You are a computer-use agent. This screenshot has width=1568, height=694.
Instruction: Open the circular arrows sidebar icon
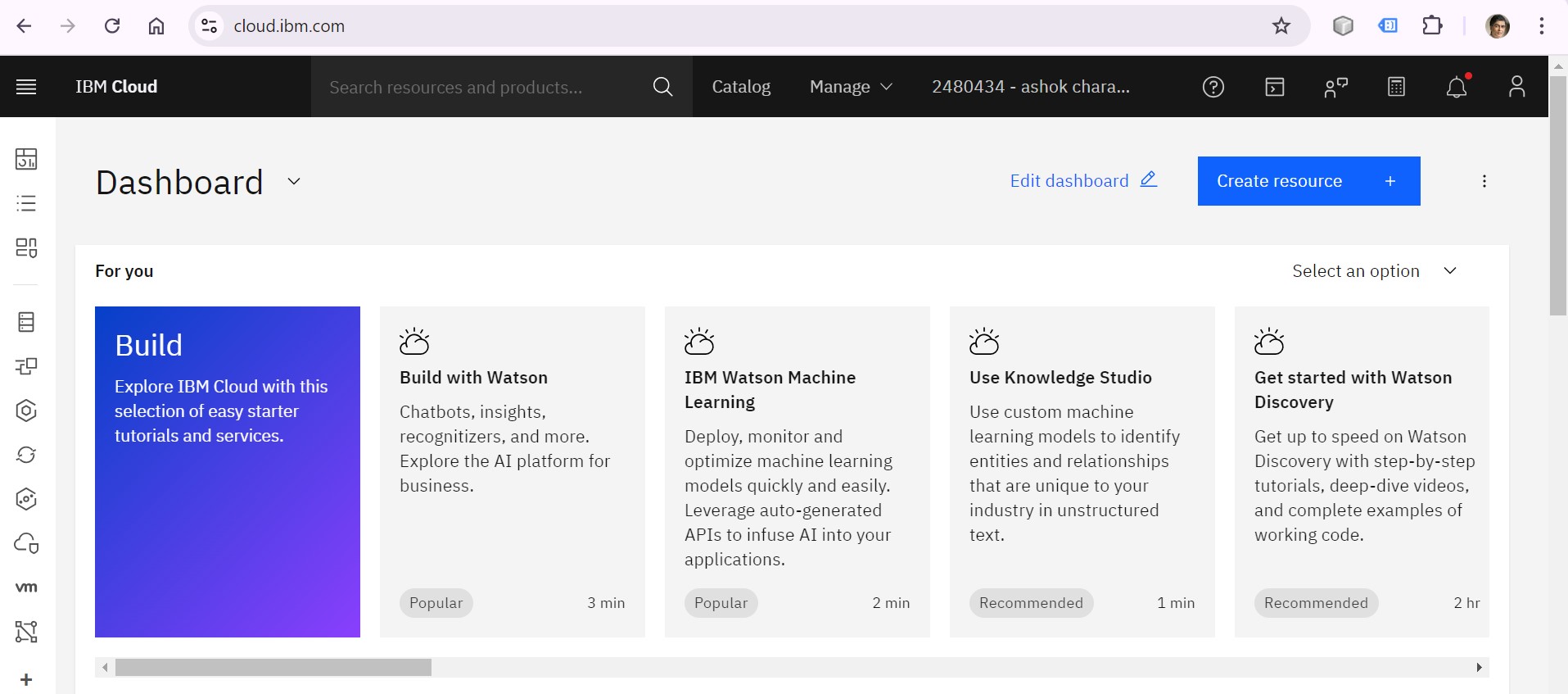26,455
